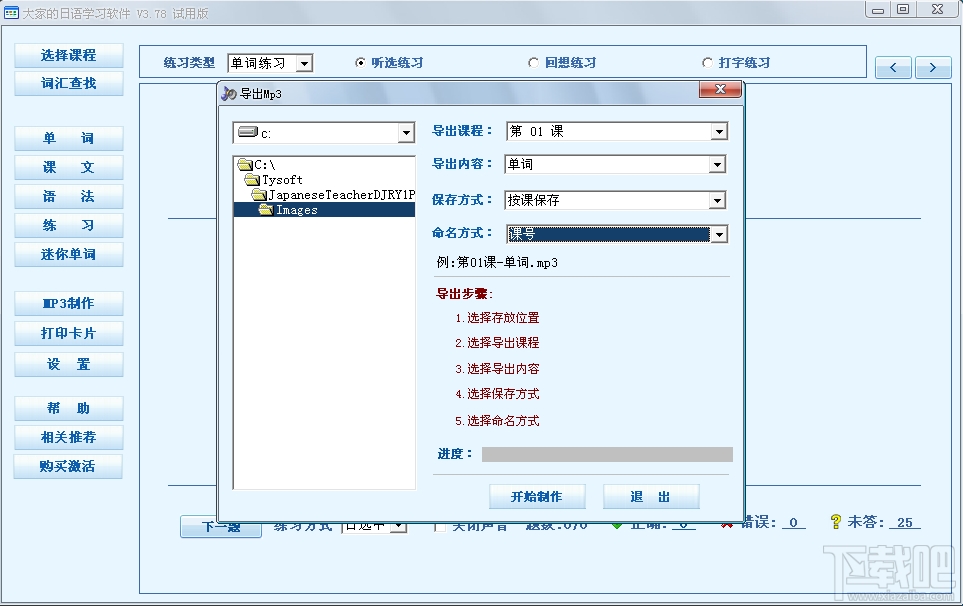Open the 练习类型 dropdown
963x606 pixels.
point(304,63)
